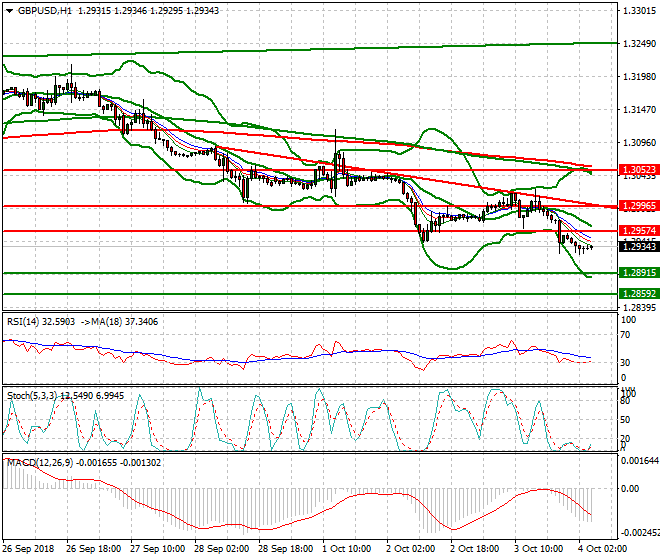Click the RSI 30 level scale value

tap(625, 363)
